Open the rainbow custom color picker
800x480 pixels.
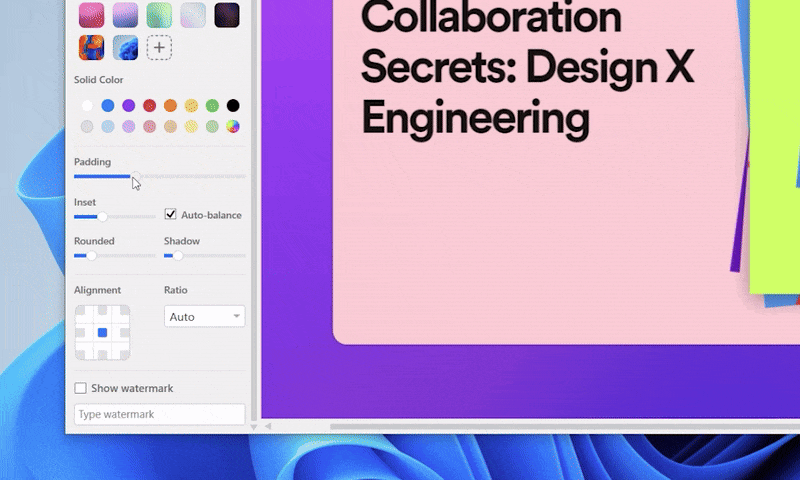click(x=233, y=127)
